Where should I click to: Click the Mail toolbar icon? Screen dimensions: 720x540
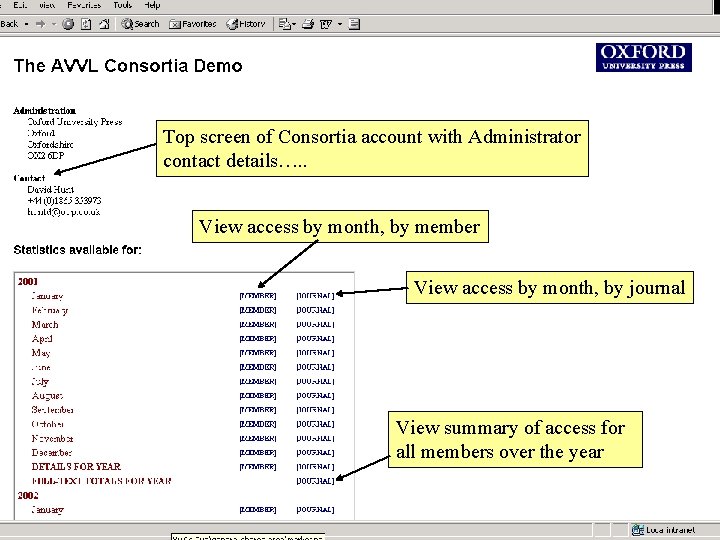point(285,24)
